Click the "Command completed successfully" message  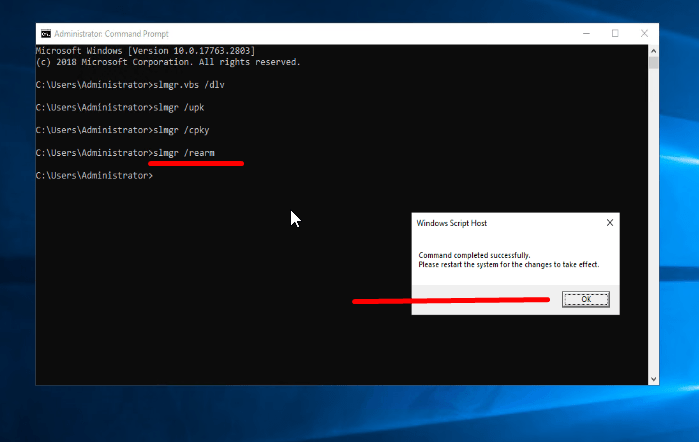(x=474, y=256)
